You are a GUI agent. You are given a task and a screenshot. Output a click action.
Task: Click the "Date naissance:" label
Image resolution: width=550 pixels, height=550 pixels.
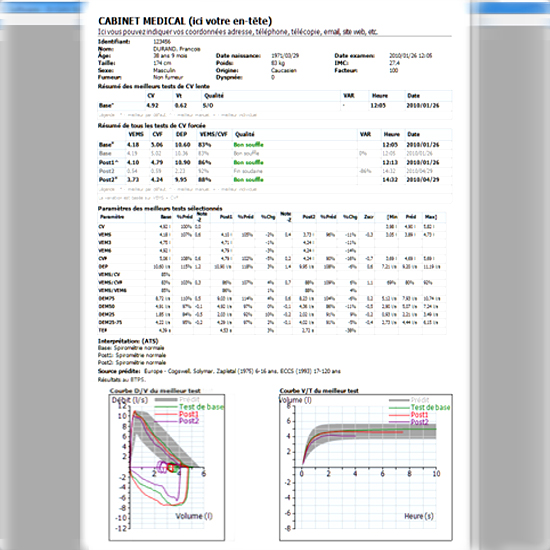coord(238,56)
